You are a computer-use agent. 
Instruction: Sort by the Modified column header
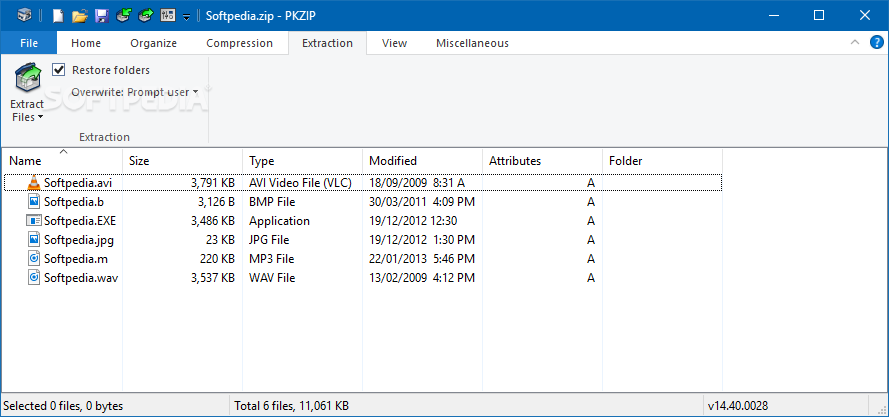[x=422, y=161]
